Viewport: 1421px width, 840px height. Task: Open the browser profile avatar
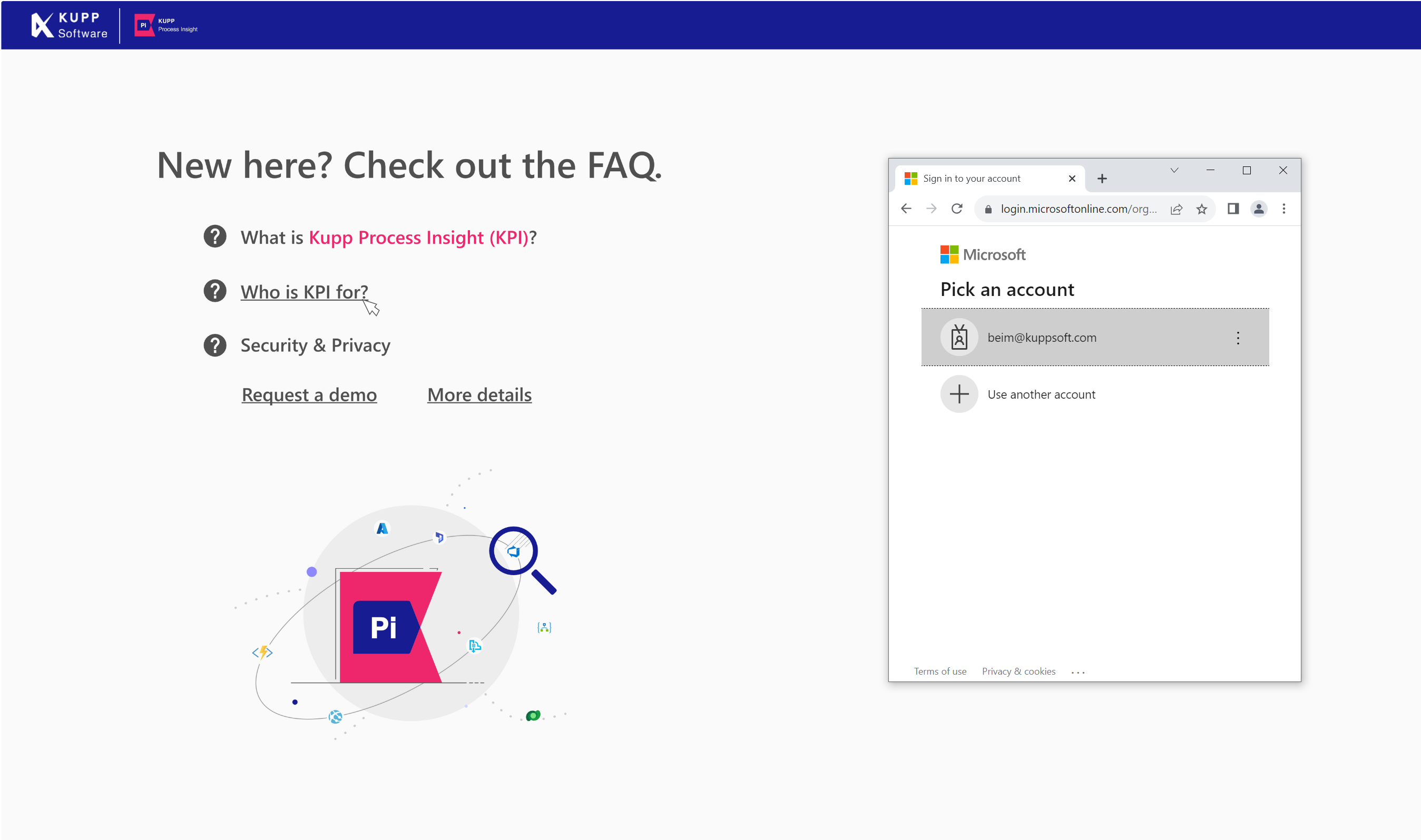point(1259,209)
